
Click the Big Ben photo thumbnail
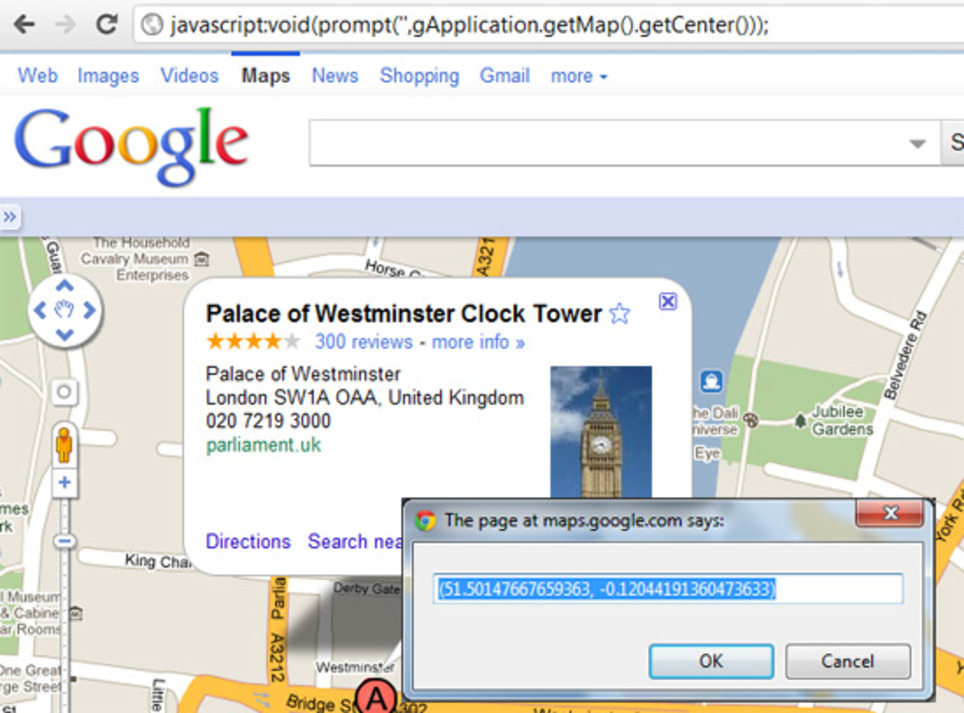coord(601,432)
